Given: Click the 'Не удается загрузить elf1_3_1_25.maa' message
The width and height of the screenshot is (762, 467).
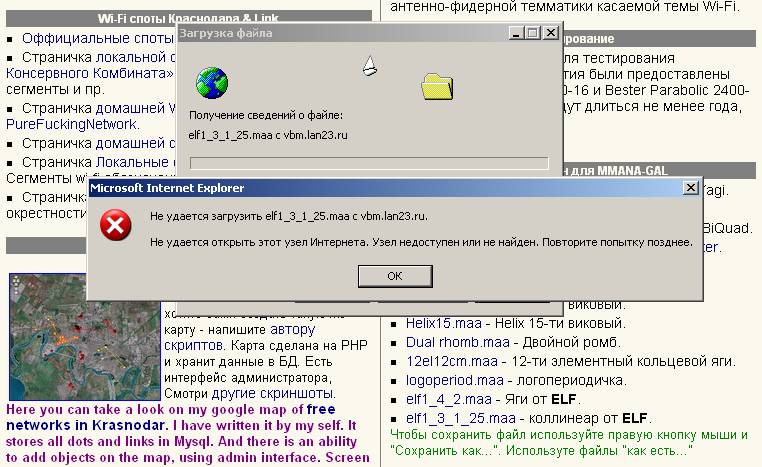Looking at the screenshot, I should [x=289, y=216].
